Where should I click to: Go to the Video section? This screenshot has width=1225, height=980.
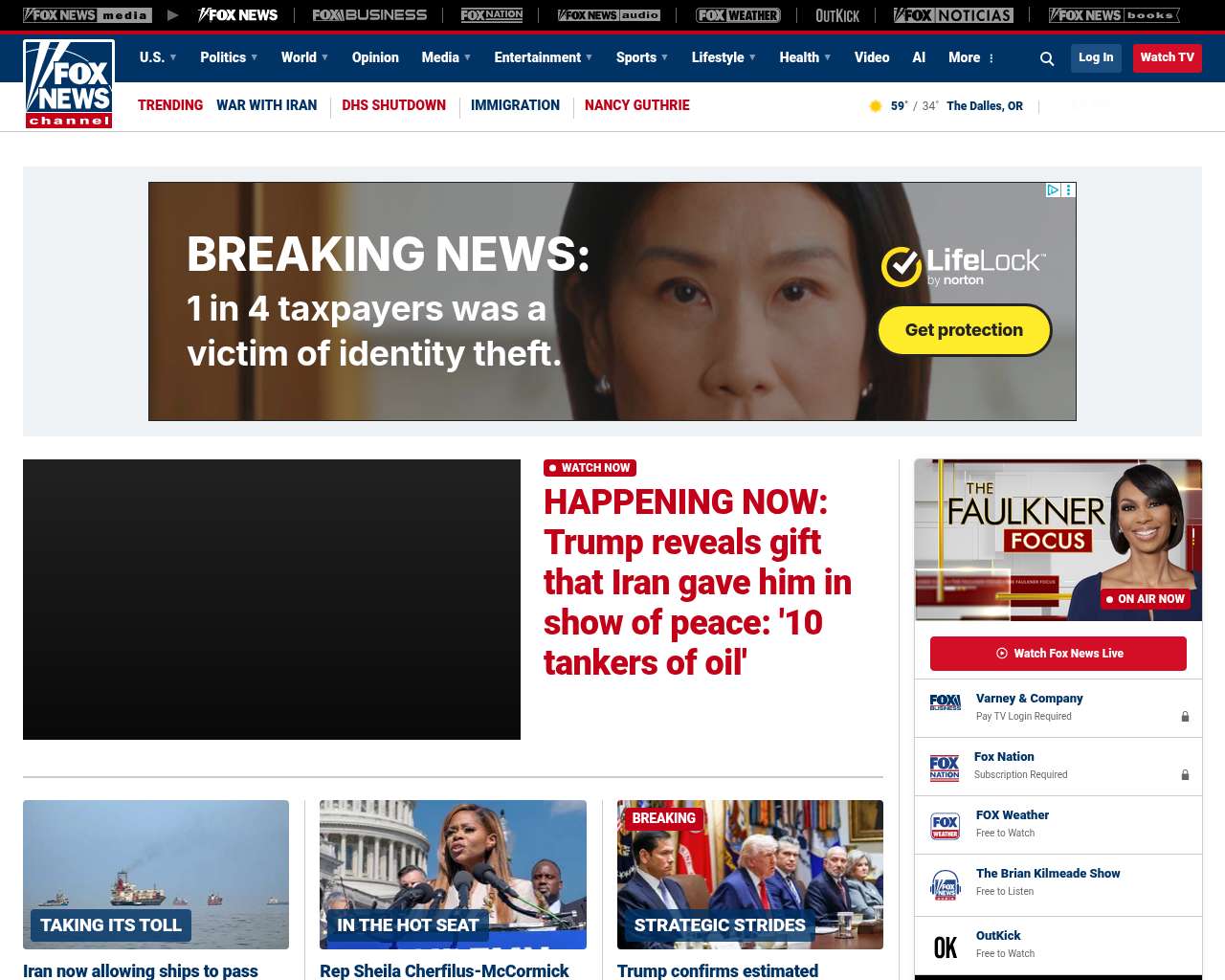(872, 57)
